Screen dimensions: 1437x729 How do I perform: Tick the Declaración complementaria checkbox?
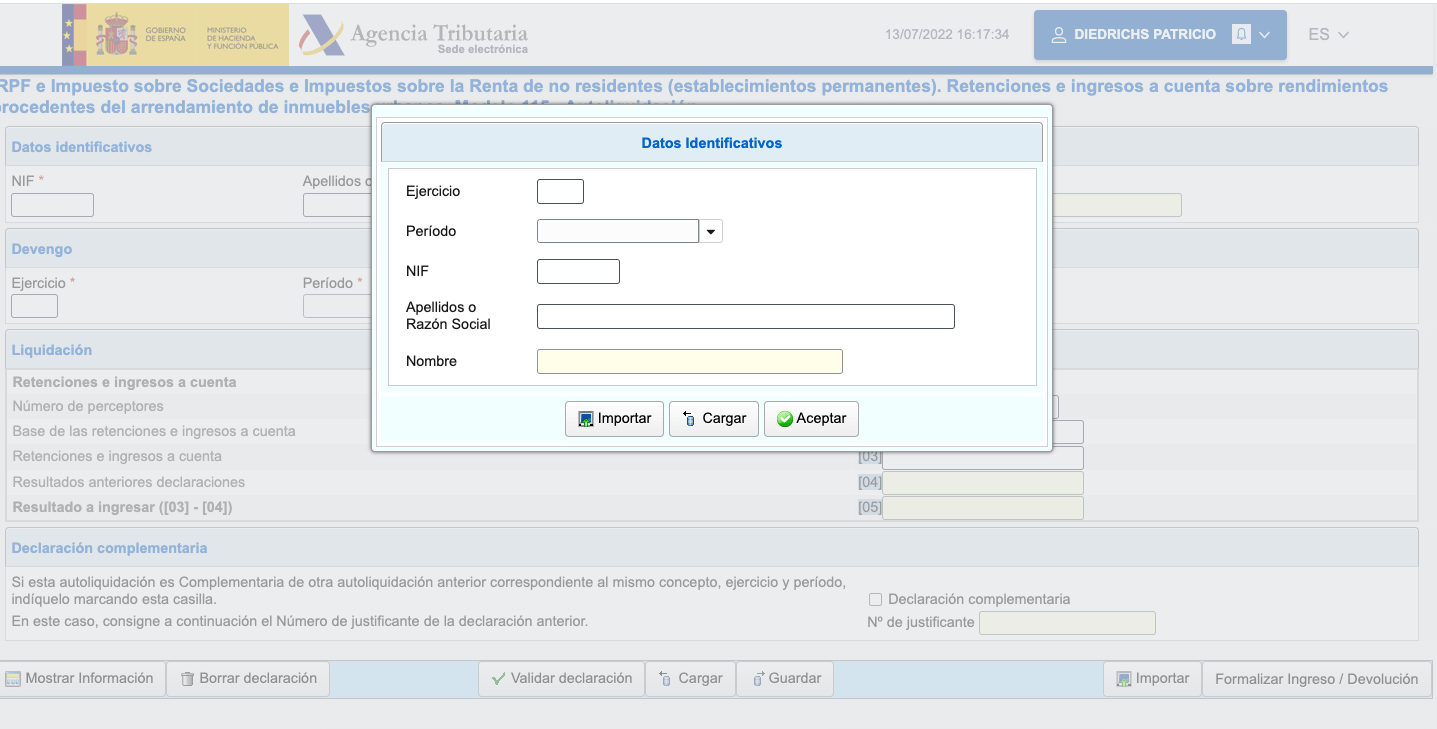pos(875,600)
